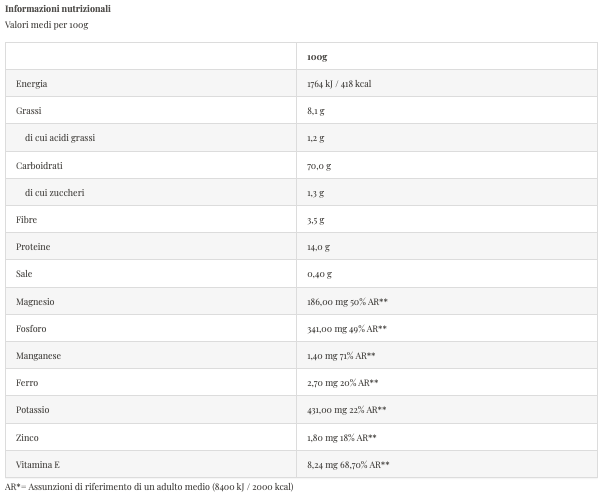Click the Grassi row label
Screen dimensions: 605x501
pos(29,111)
